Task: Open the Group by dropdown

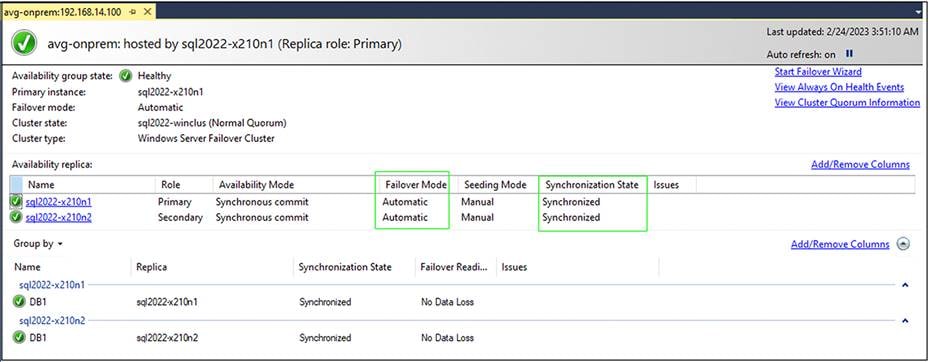Action: pyautogui.click(x=39, y=244)
